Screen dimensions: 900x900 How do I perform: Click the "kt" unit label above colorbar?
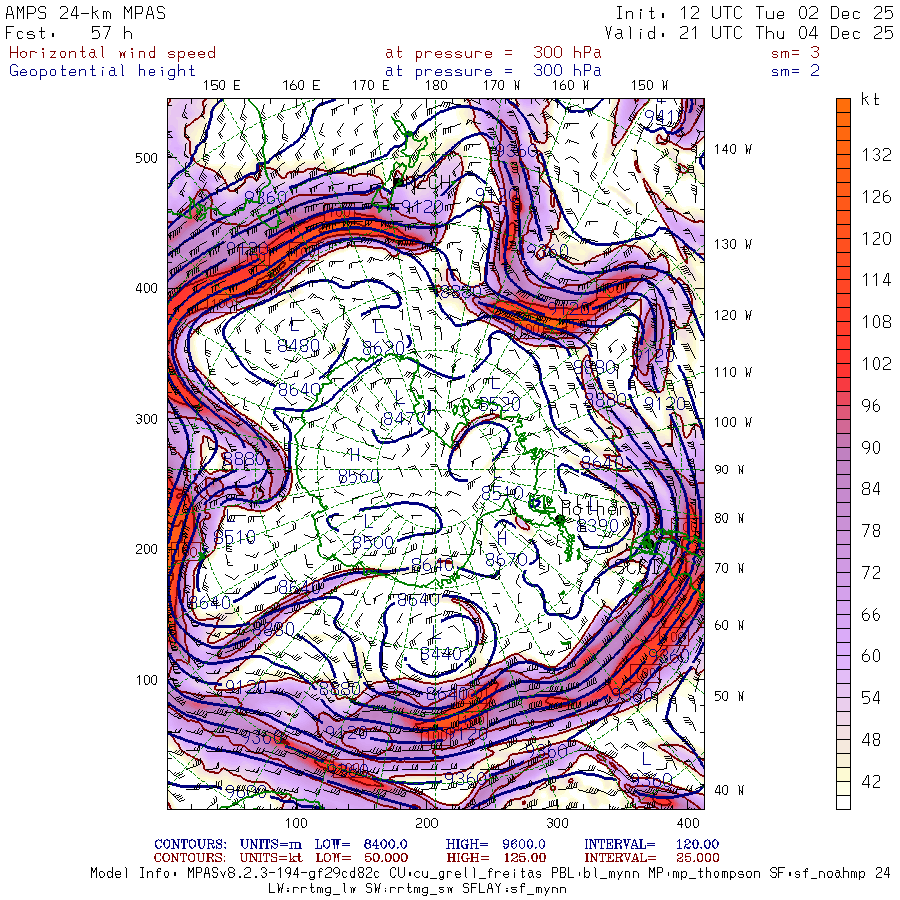click(870, 99)
